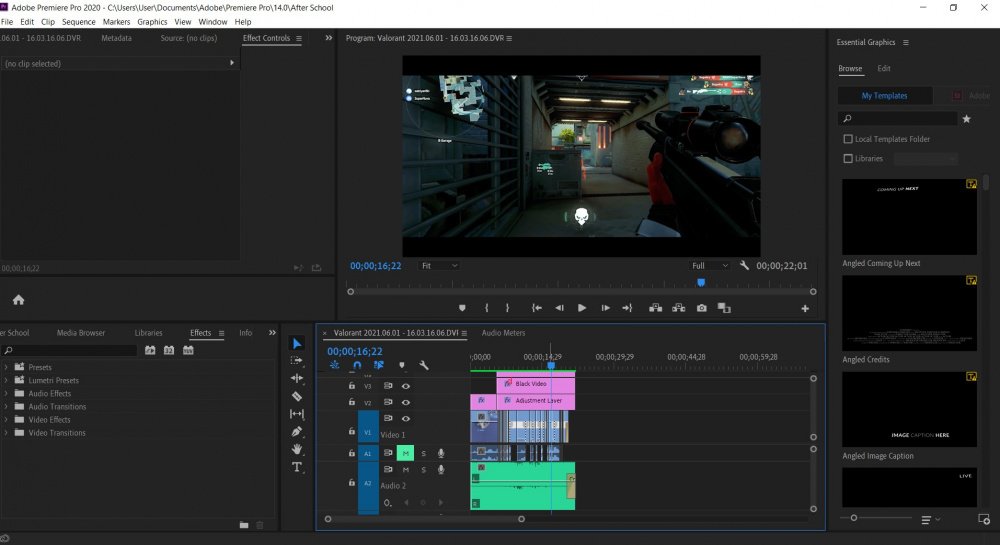Open the File menu
1000x545 pixels.
pyautogui.click(x=7, y=22)
